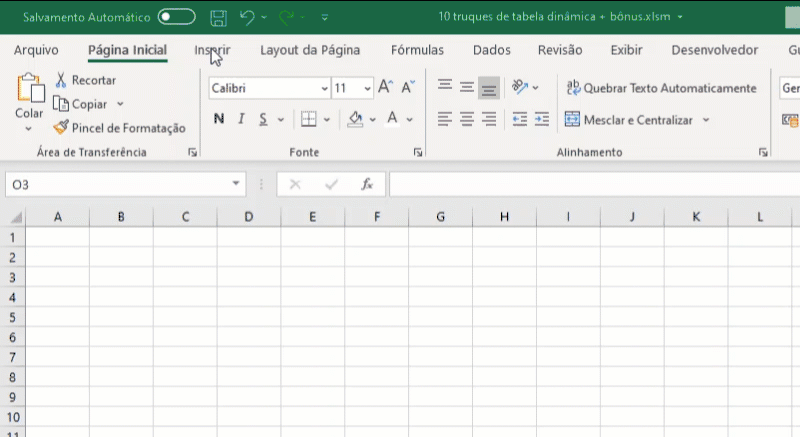Open the Name Box dropdown arrow
Screen dimensions: 800x437
[x=236, y=184]
